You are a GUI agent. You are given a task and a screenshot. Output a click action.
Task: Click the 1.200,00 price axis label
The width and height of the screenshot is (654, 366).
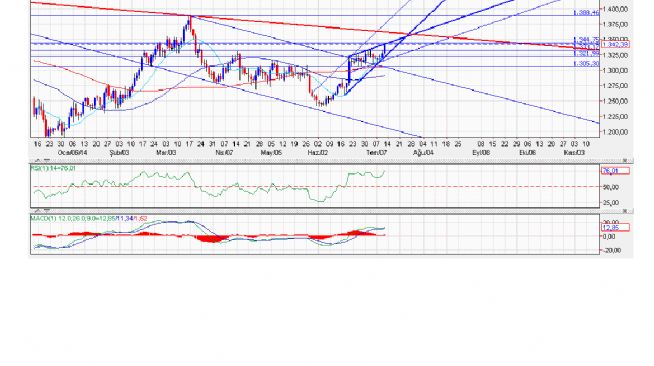point(616,132)
